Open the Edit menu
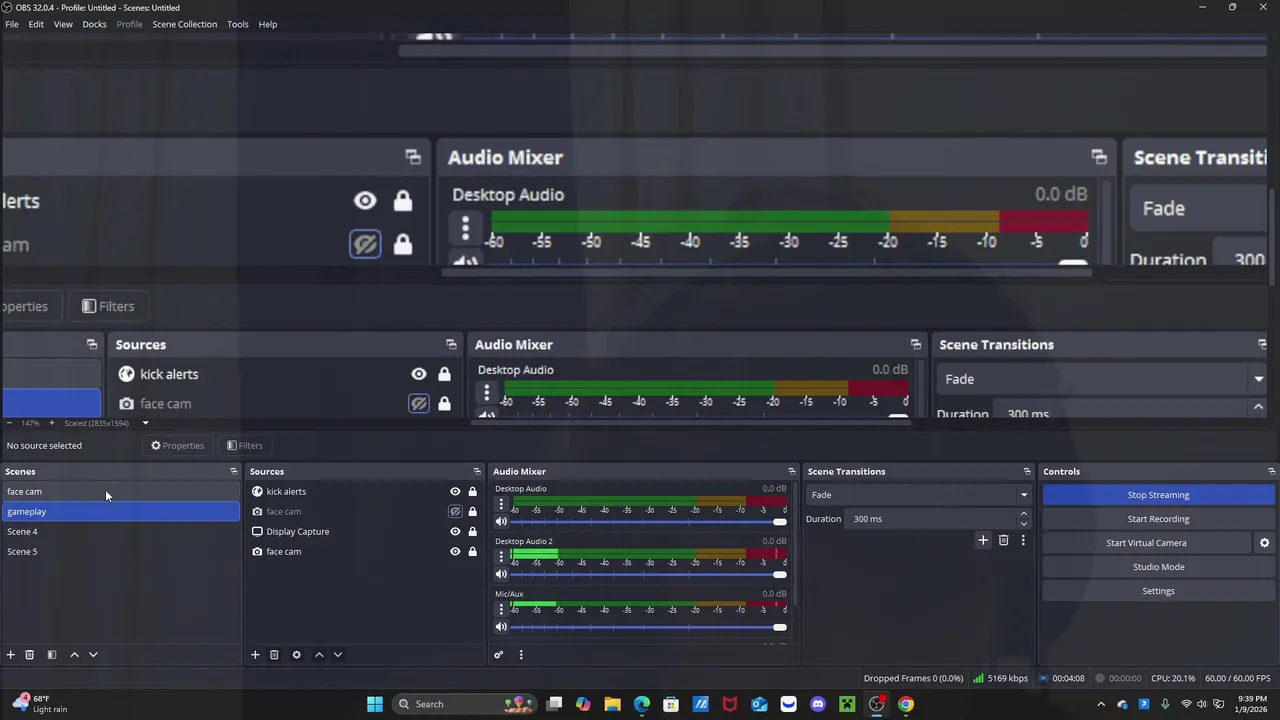Viewport: 1280px width, 720px height. 36,24
